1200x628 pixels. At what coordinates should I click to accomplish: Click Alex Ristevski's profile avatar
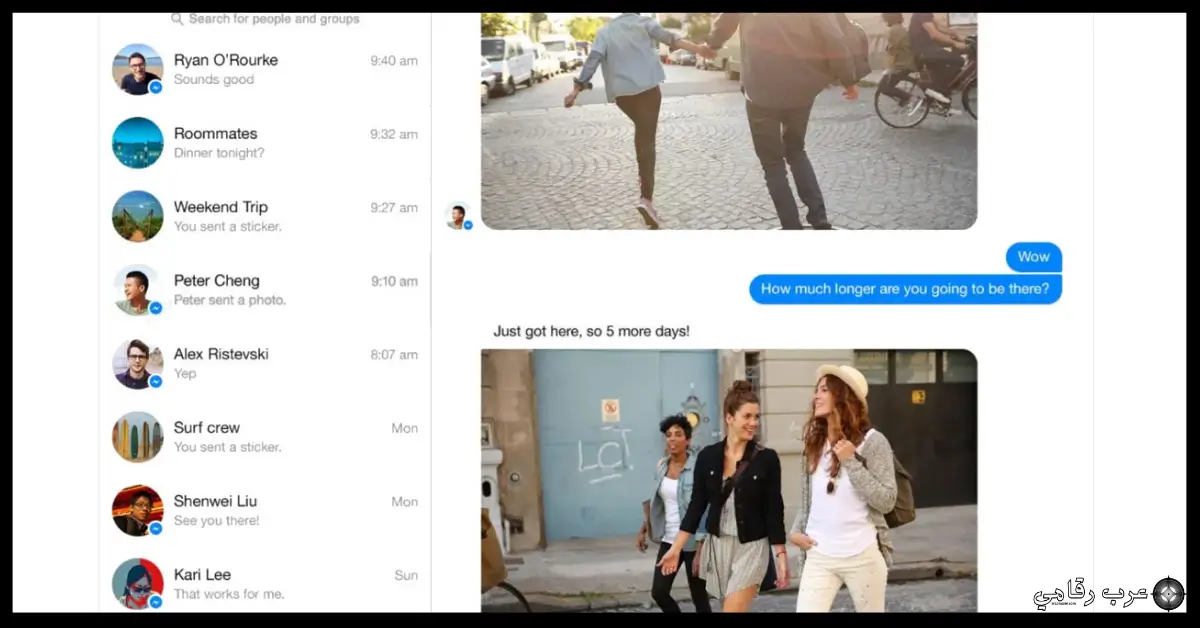[137, 364]
